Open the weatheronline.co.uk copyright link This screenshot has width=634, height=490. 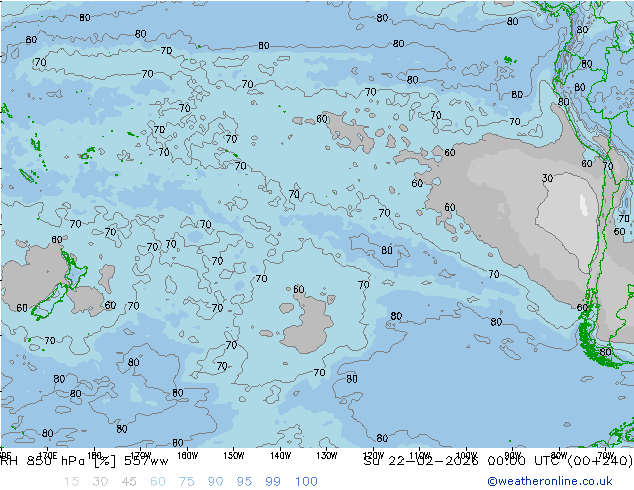(x=549, y=481)
